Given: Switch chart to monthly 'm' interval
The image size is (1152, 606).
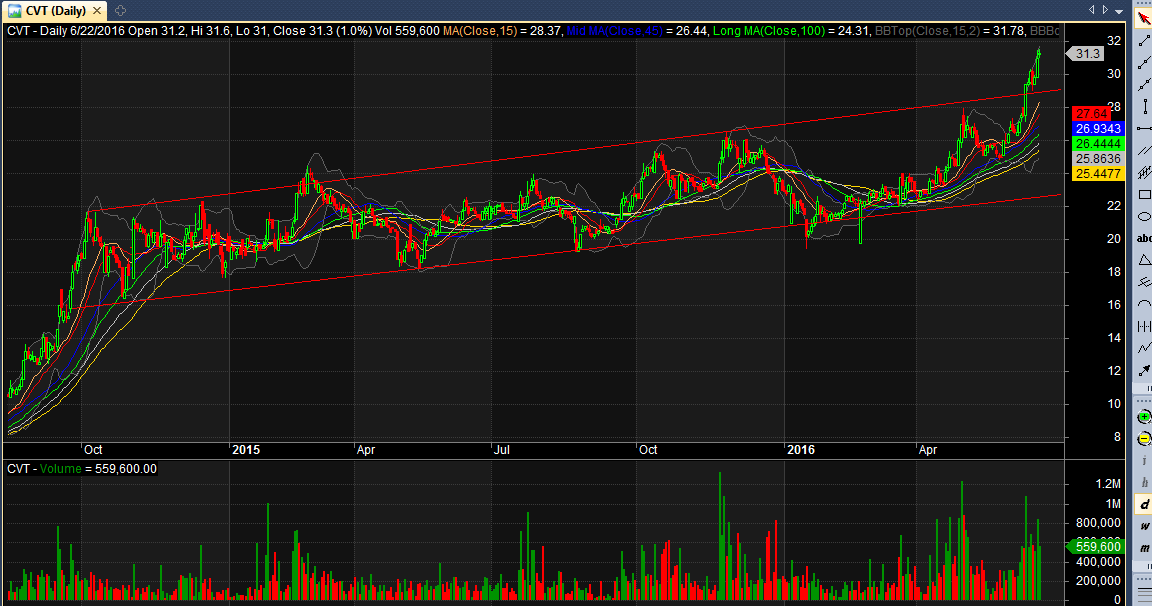Looking at the screenshot, I should coord(1144,549).
